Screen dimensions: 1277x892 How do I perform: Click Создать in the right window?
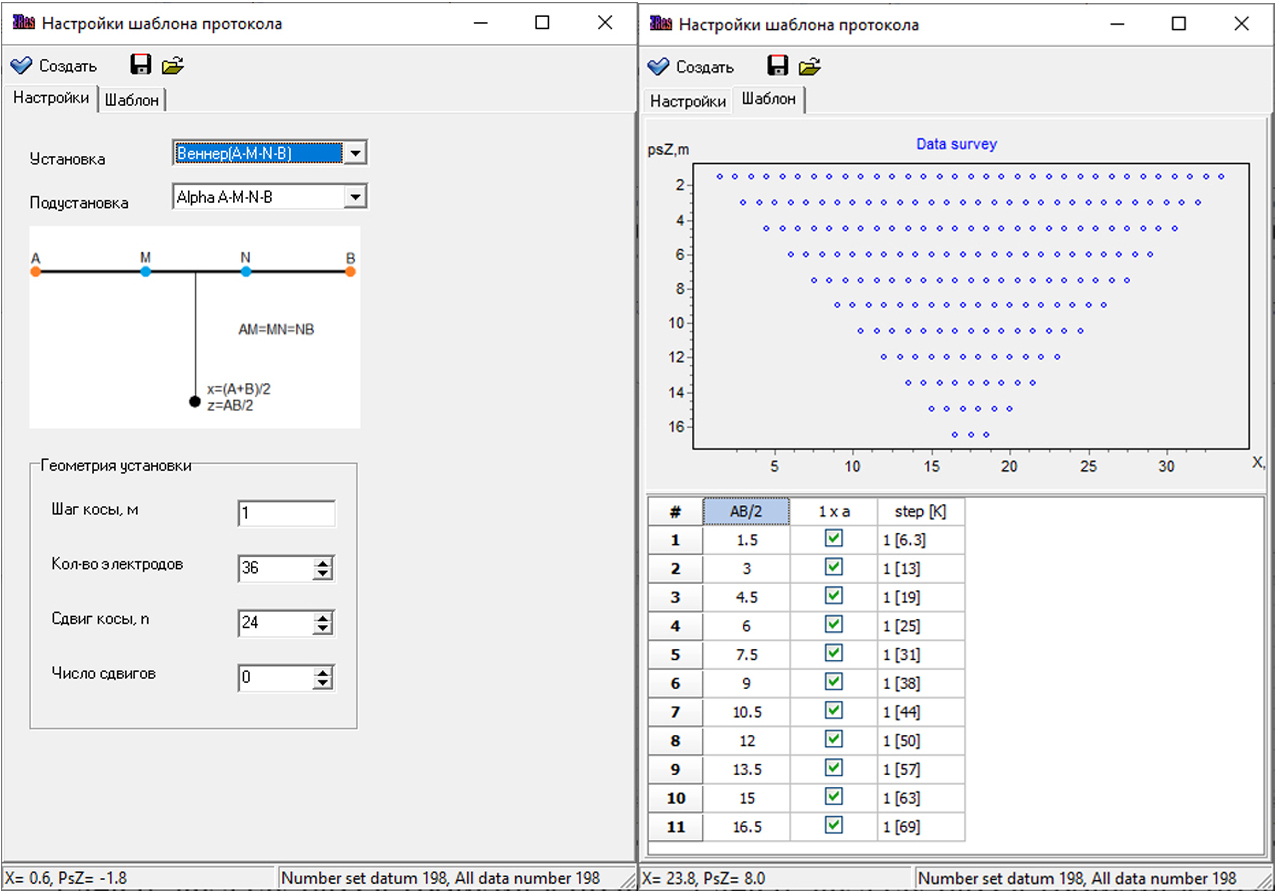pos(691,67)
